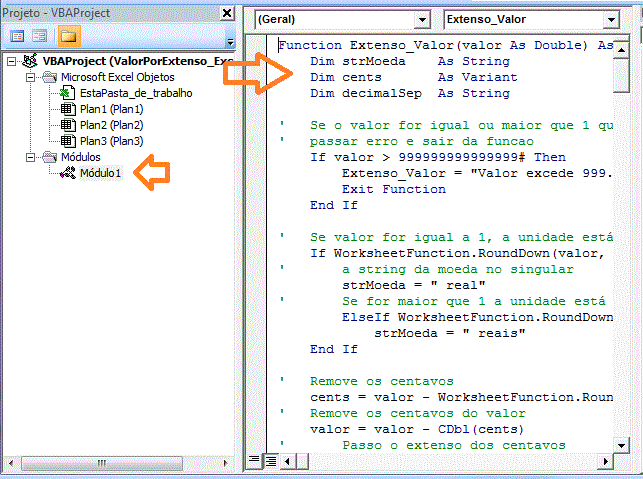The image size is (643, 479).
Task: Click the Dim decimalSep As String line
Action: point(410,93)
